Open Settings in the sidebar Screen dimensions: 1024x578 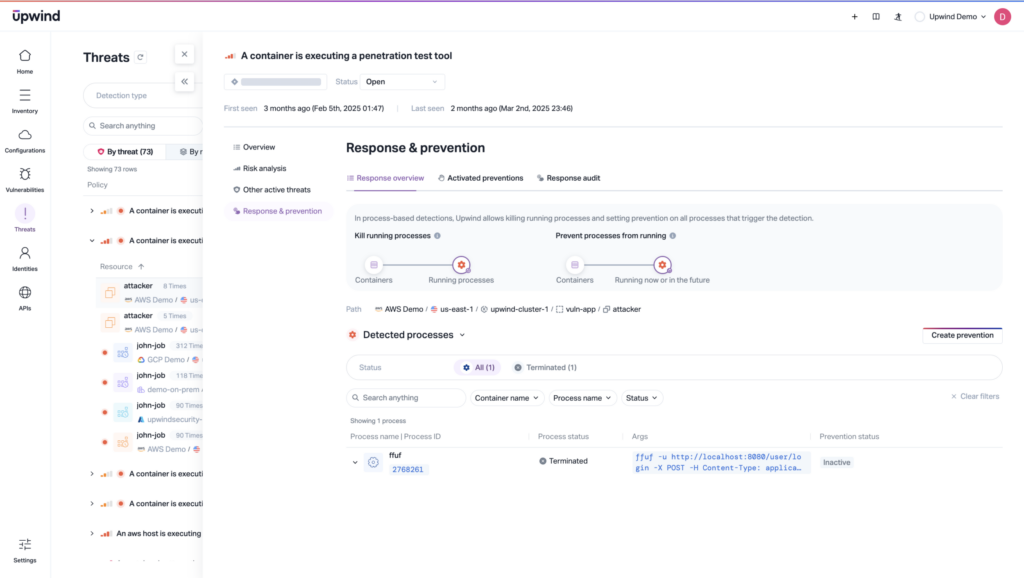coord(25,550)
